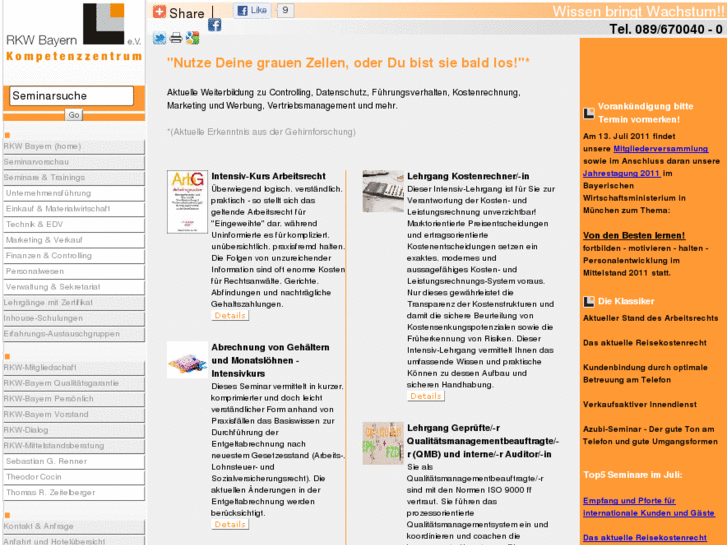The height and width of the screenshot is (545, 727).
Task: Open the Jahrestagung 2011 link
Action: click(621, 173)
